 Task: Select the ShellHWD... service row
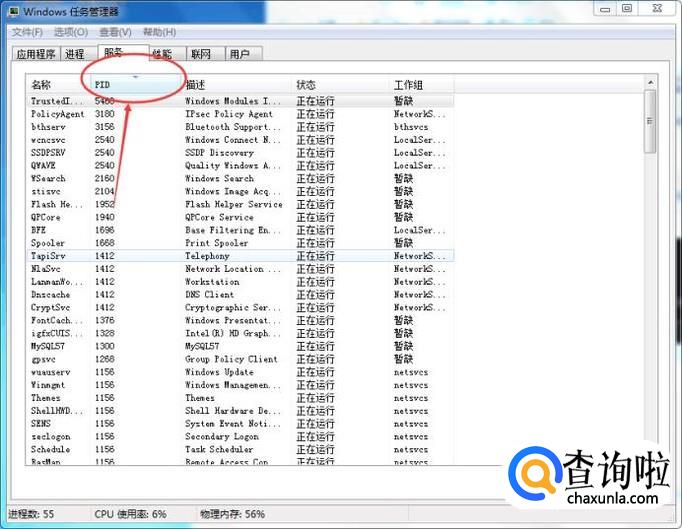tap(240, 411)
